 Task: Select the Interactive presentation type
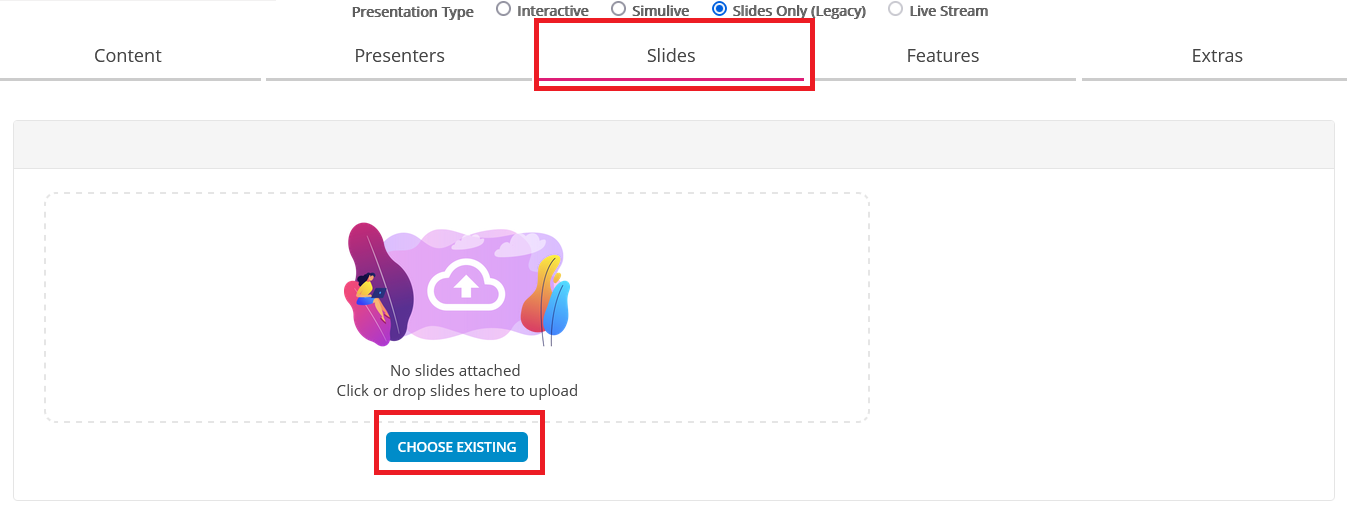point(503,10)
